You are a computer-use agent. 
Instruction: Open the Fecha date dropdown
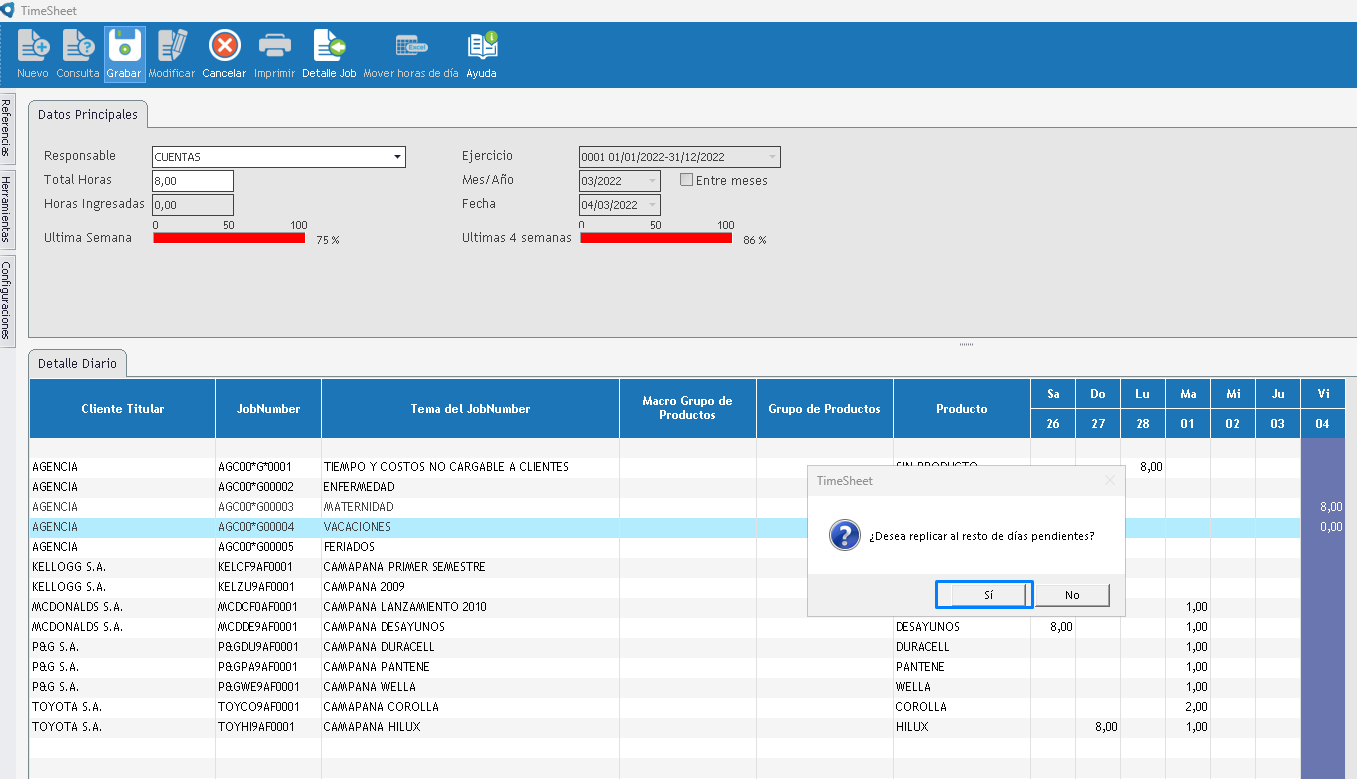coord(652,205)
